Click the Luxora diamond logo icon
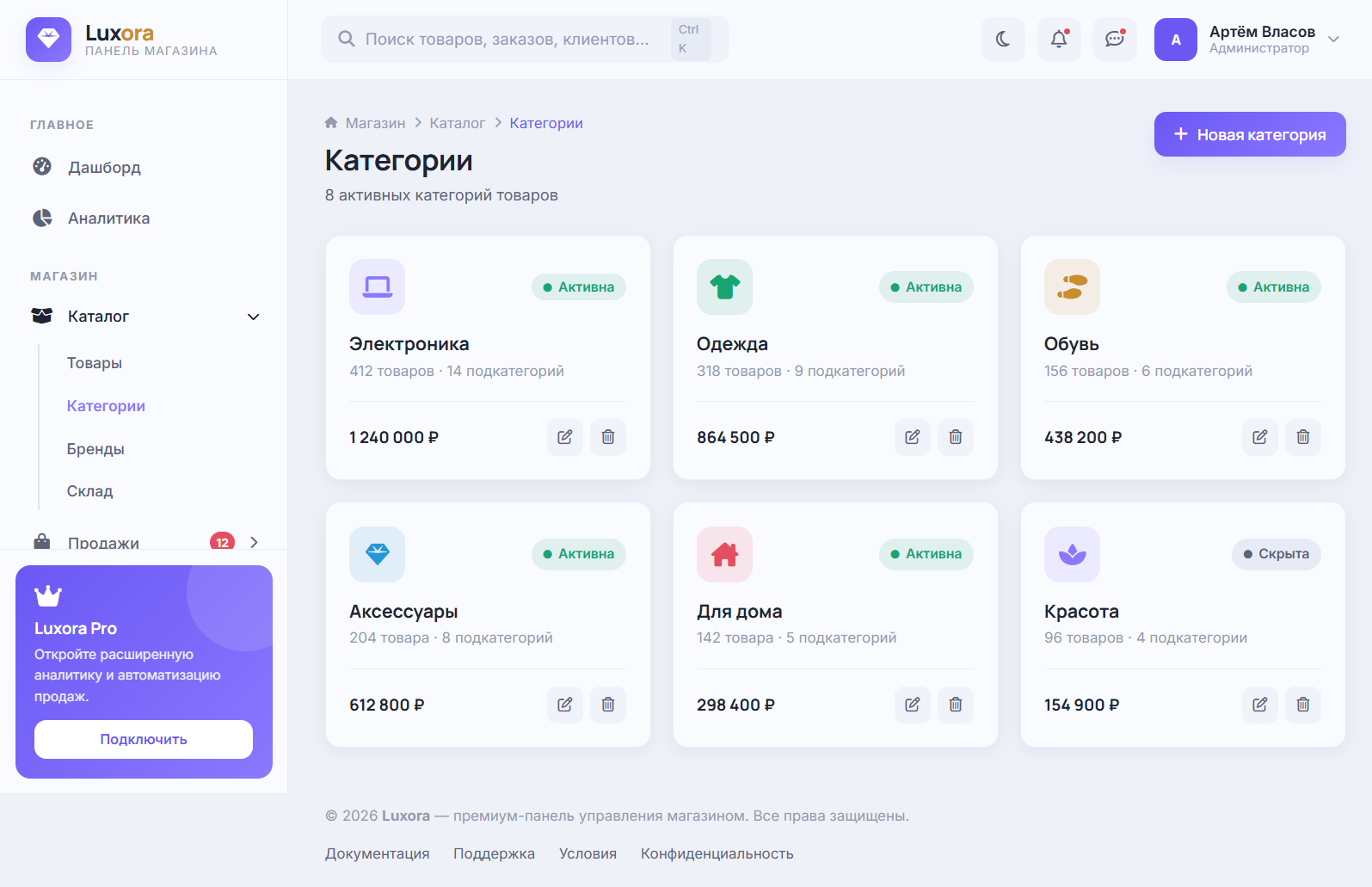This screenshot has width=1372, height=887. click(x=48, y=39)
